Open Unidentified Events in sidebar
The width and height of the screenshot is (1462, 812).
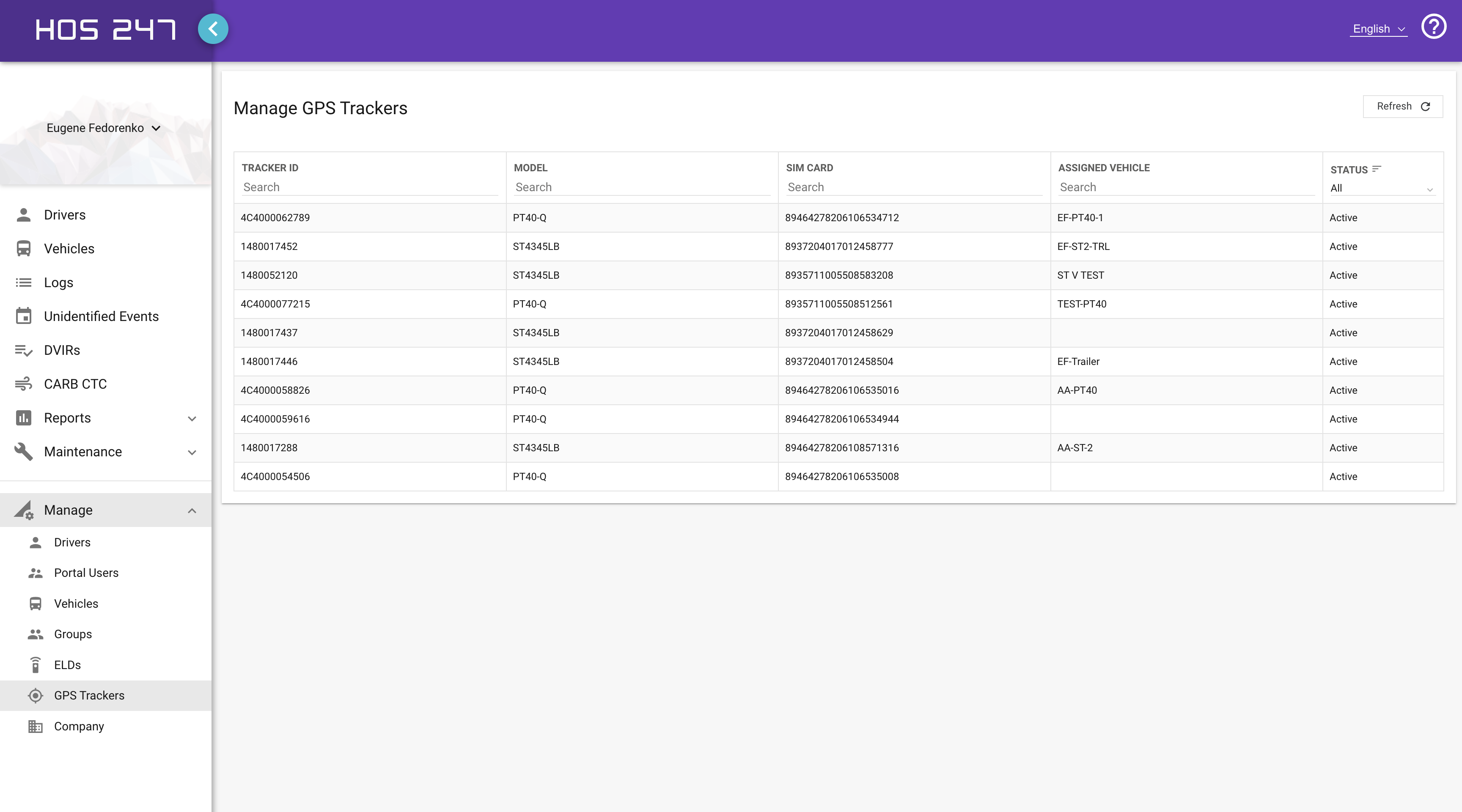click(106, 316)
